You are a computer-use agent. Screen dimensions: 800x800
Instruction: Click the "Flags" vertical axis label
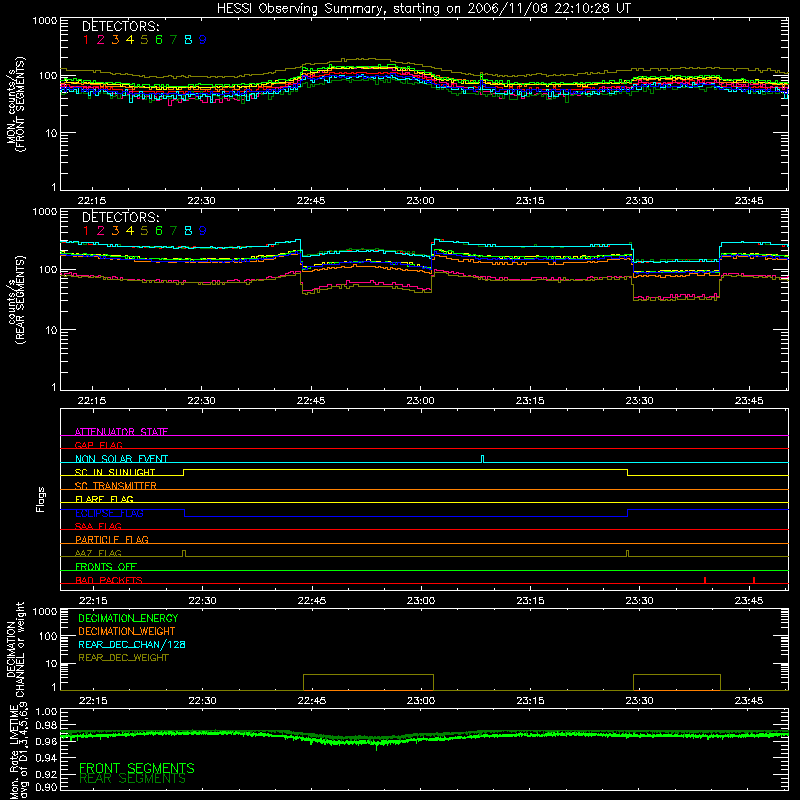40,499
